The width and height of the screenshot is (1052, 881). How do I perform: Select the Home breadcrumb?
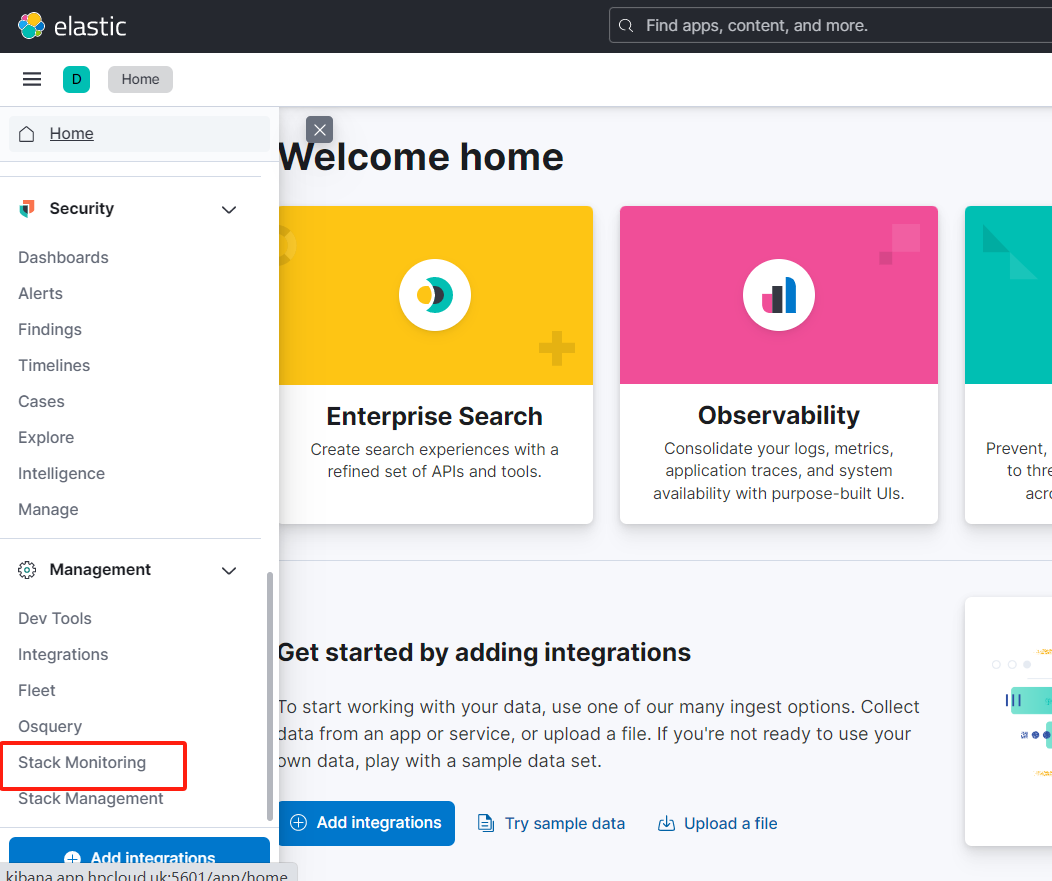[x=140, y=78]
